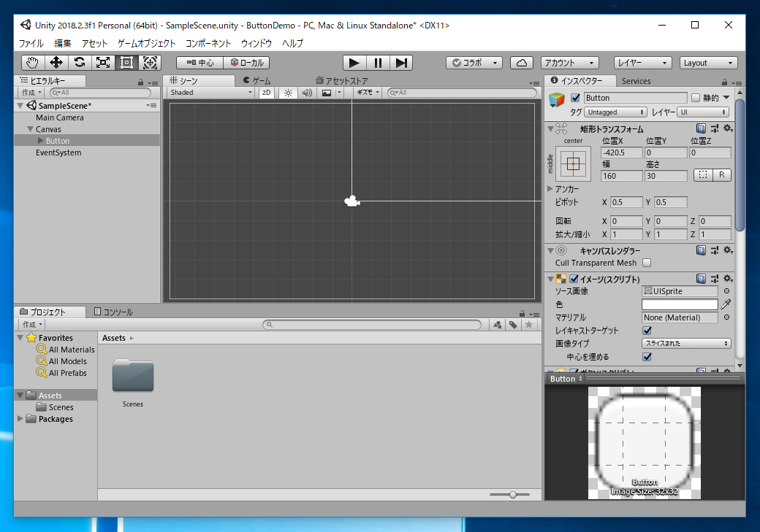760x532 pixels.
Task: Open the Layers dropdown in toolbar
Action: click(x=643, y=63)
